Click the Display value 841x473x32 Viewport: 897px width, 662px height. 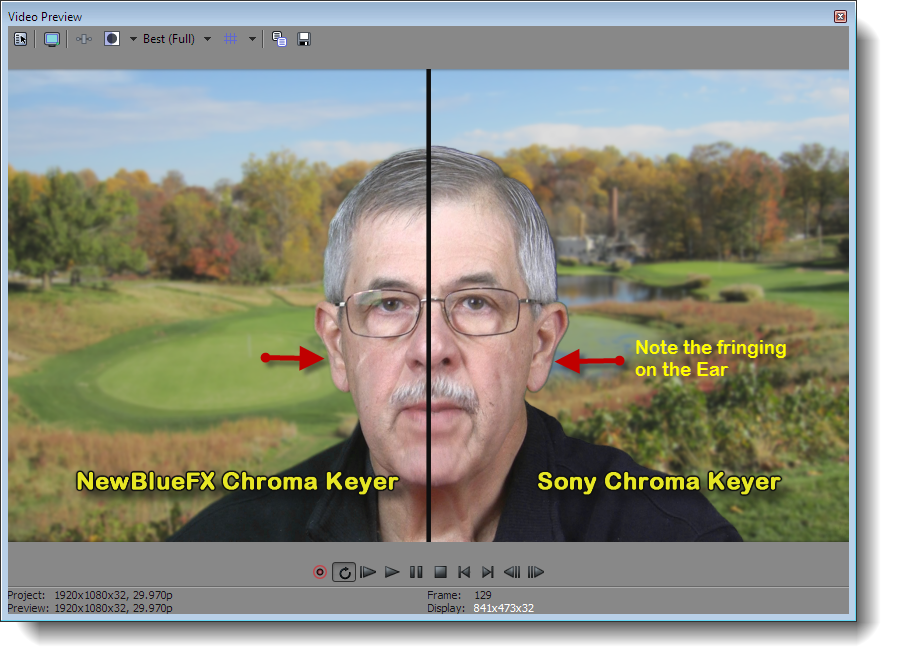503,608
